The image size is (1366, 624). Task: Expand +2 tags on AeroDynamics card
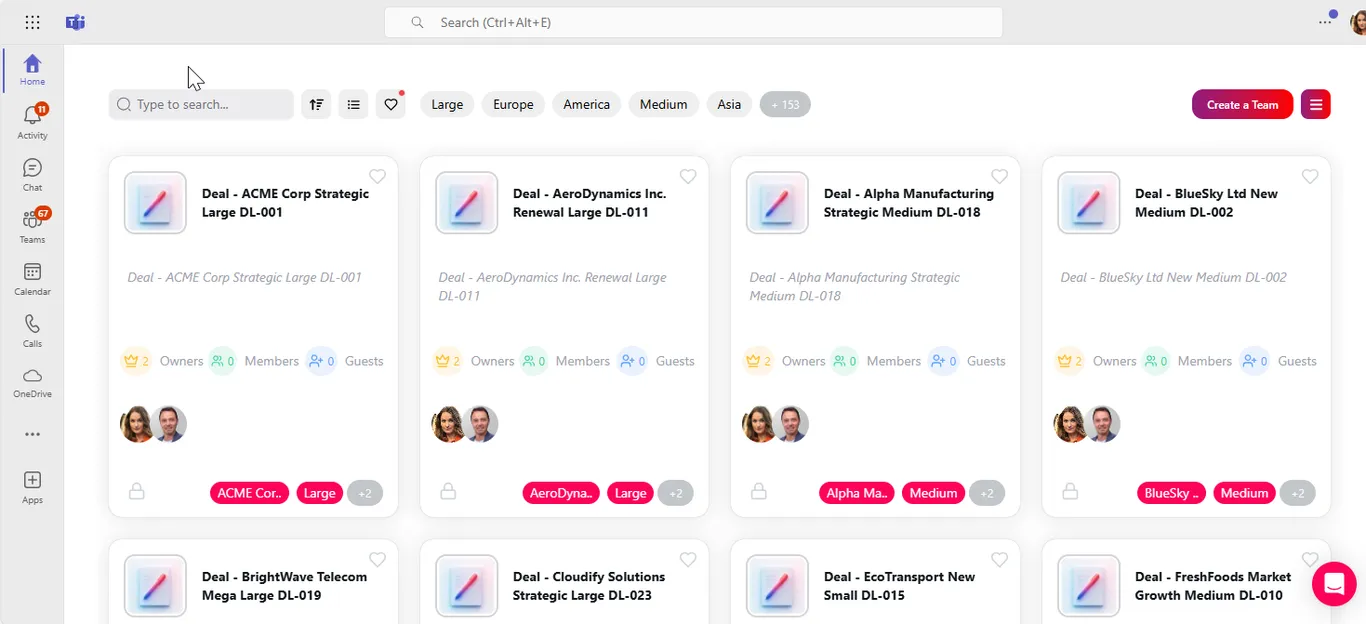click(676, 493)
